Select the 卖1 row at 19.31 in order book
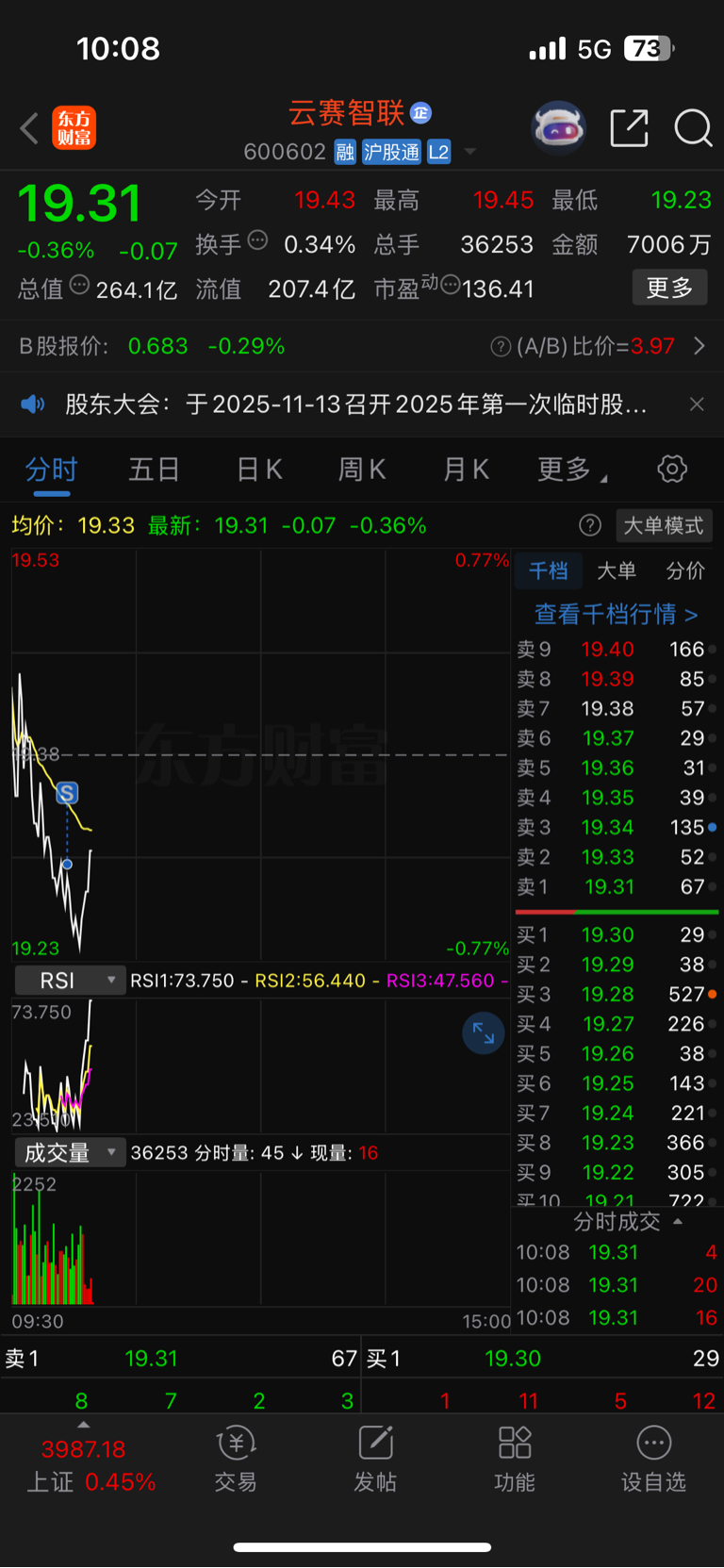724x1568 pixels. tap(617, 887)
